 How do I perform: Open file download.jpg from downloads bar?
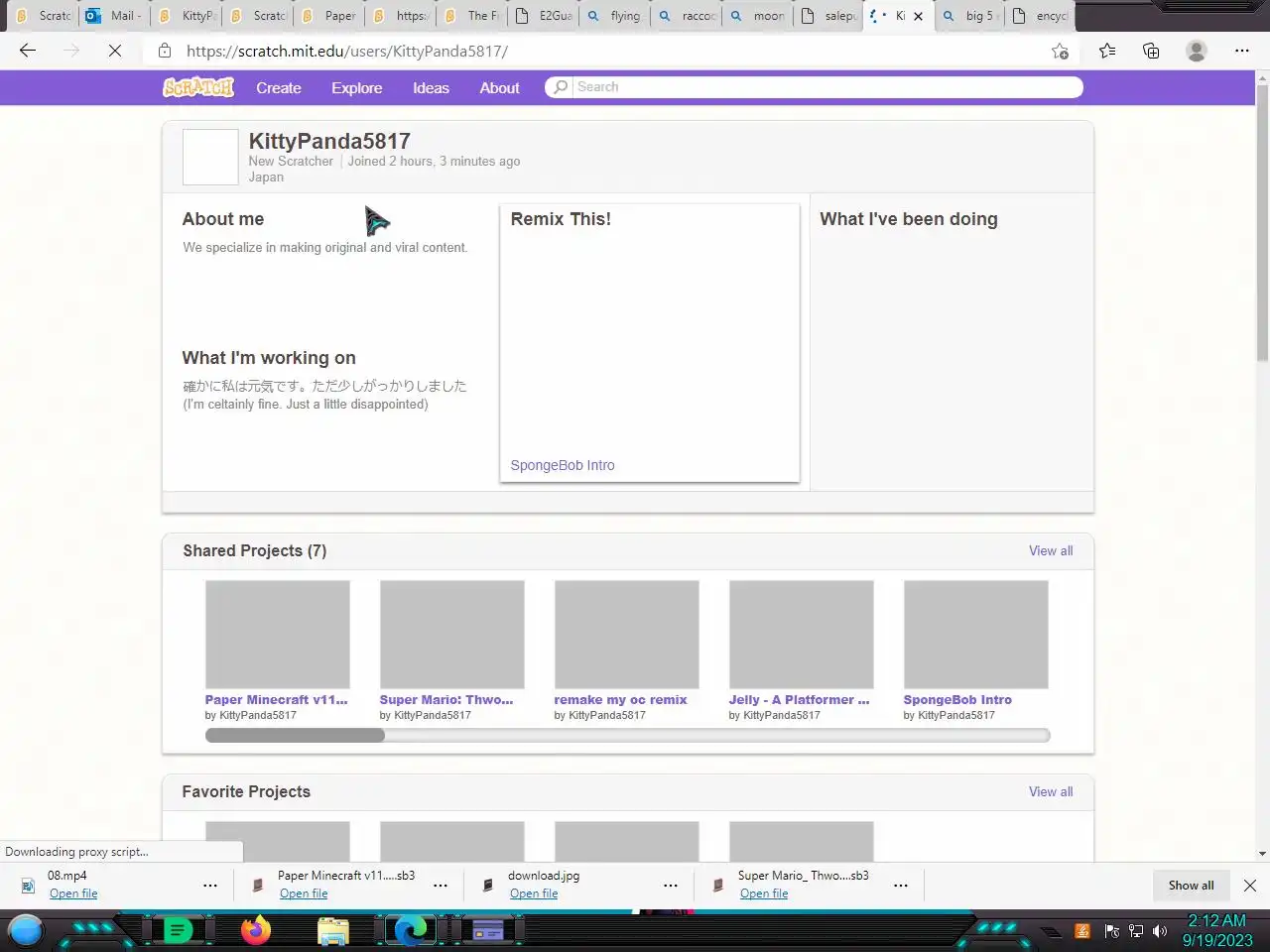534,893
